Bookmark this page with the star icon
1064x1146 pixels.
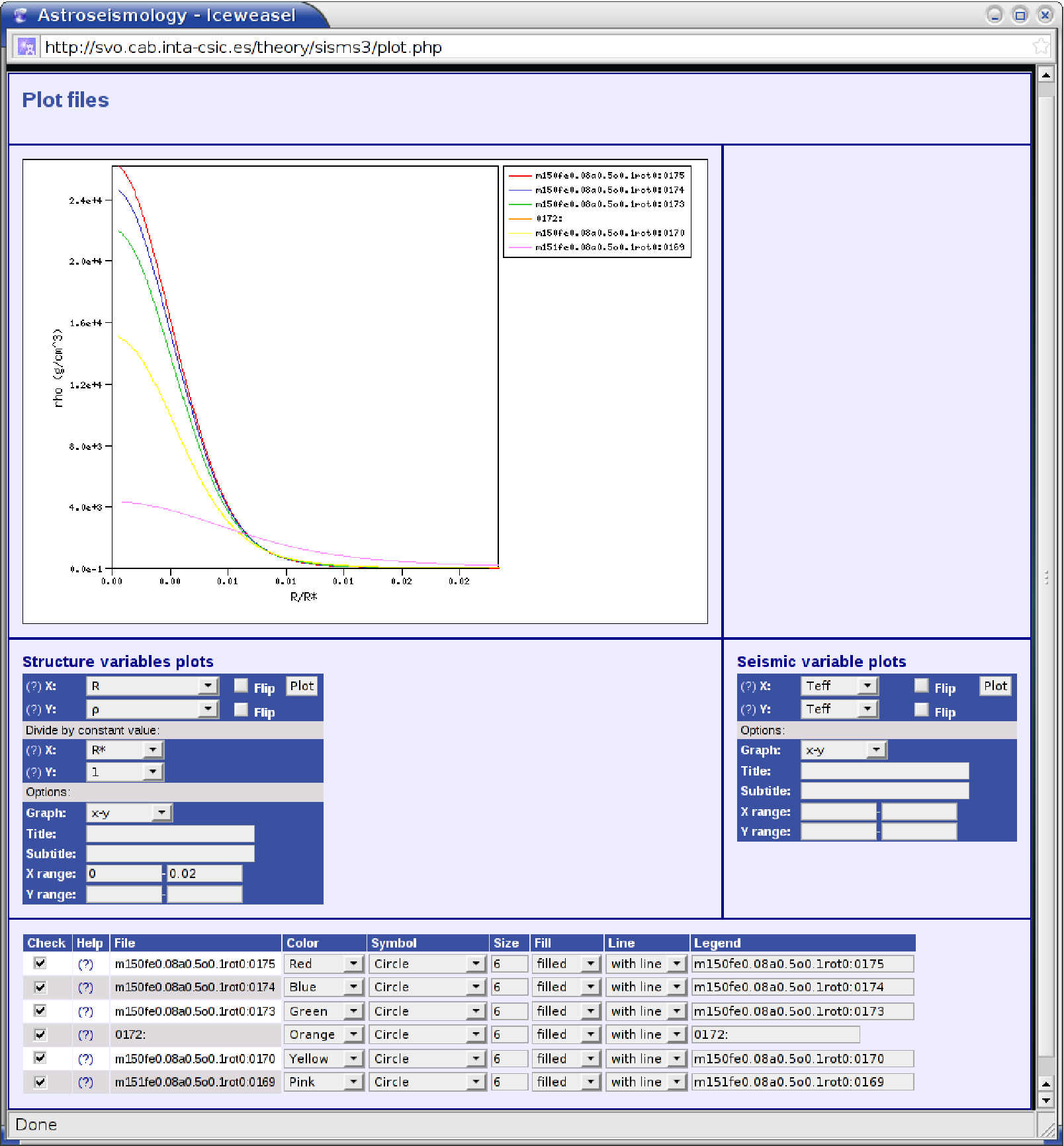pos(1040,46)
